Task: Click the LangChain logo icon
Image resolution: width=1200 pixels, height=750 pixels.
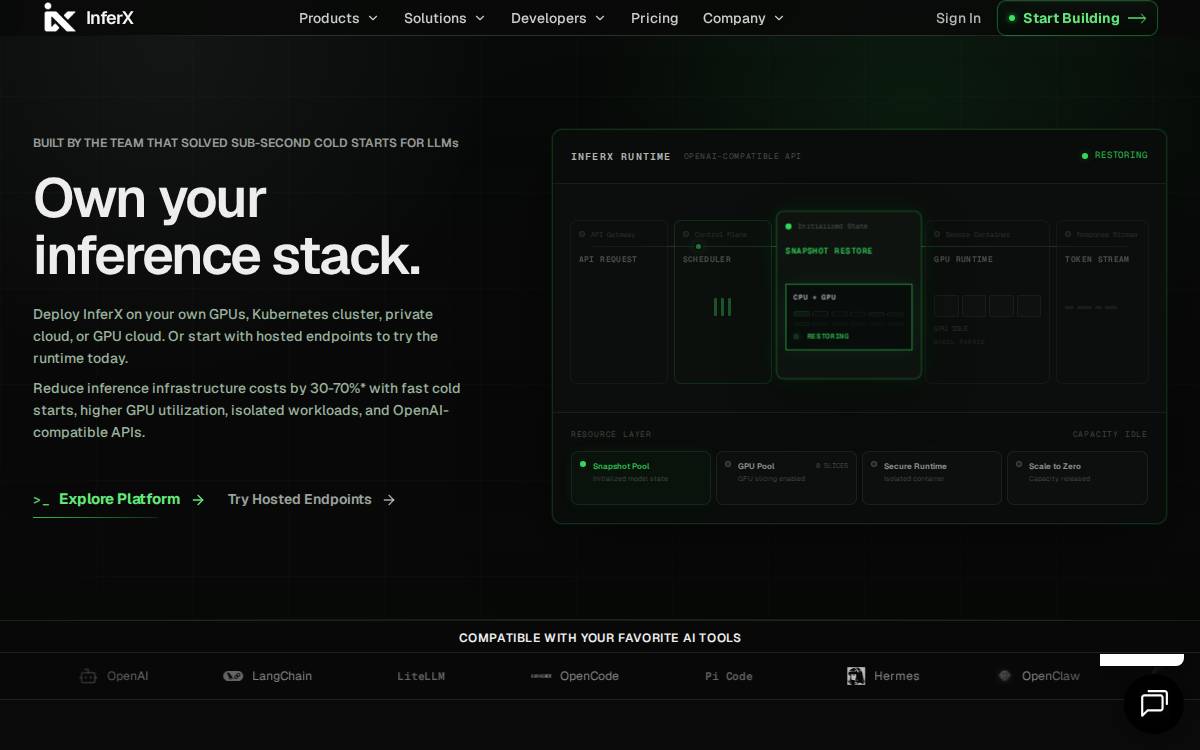Action: (233, 676)
